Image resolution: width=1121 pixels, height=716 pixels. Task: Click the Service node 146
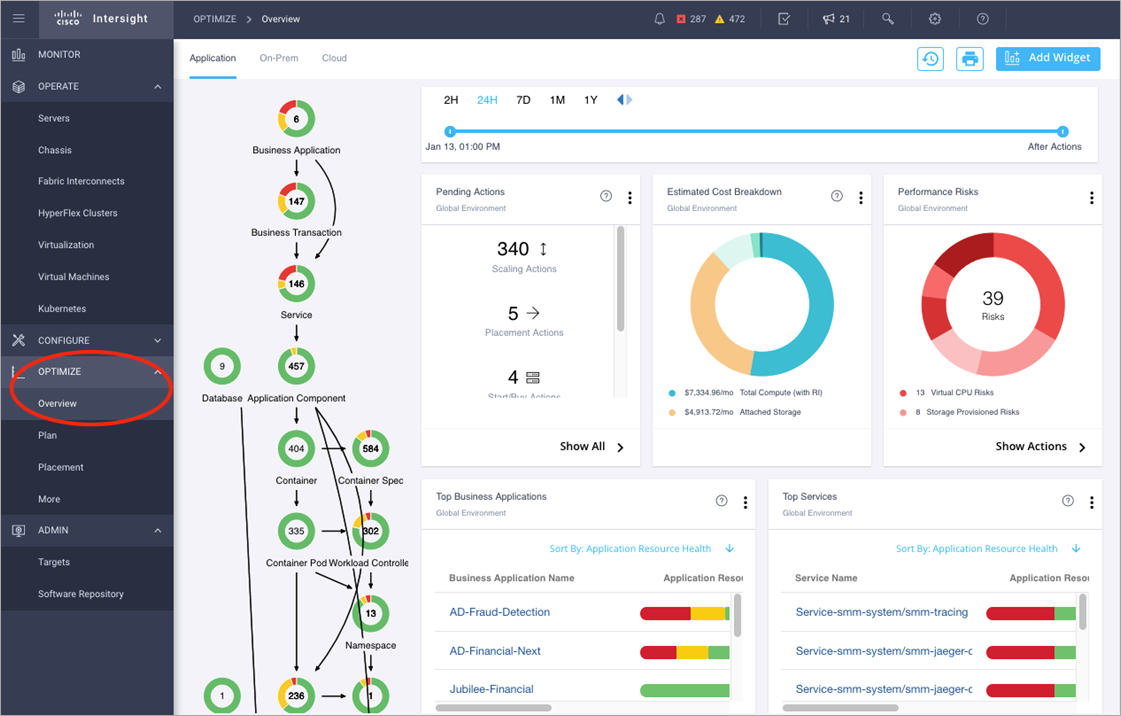click(296, 284)
